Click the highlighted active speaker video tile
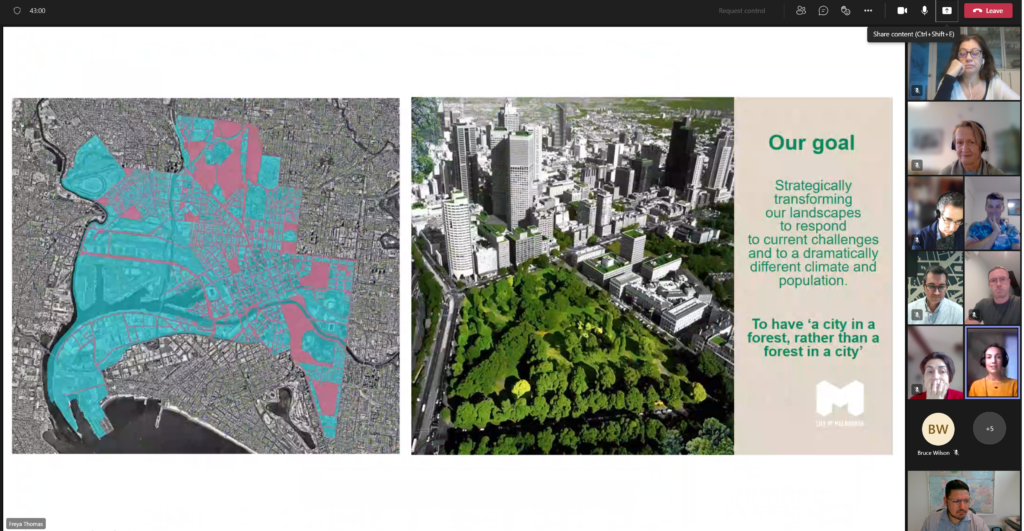 (x=992, y=363)
